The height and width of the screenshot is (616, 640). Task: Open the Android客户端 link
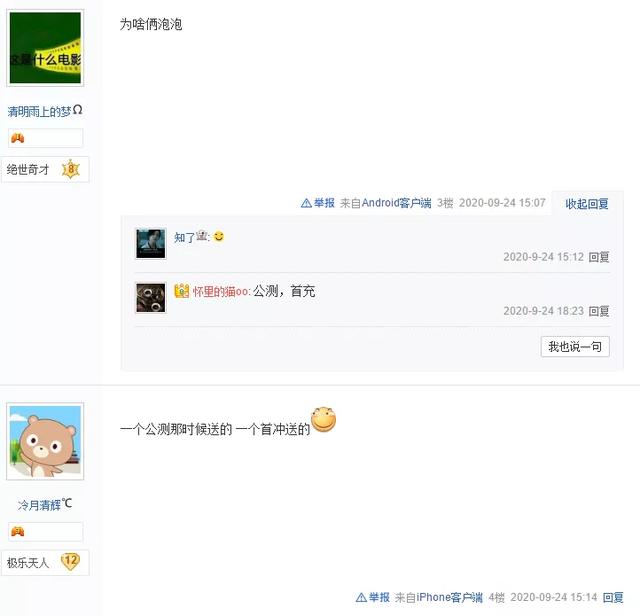click(396, 203)
